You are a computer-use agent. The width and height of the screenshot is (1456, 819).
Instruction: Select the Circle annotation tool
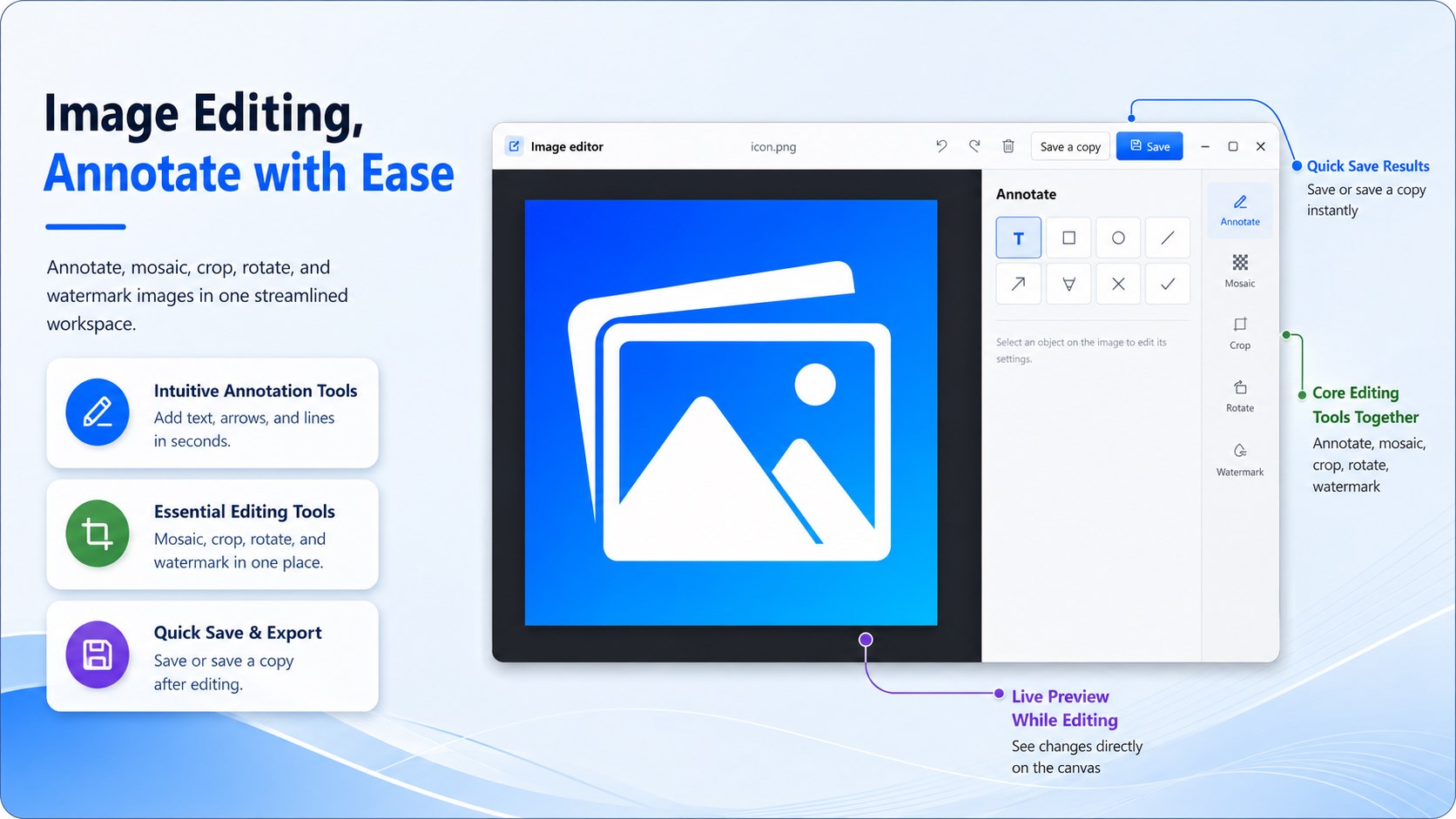[1118, 238]
